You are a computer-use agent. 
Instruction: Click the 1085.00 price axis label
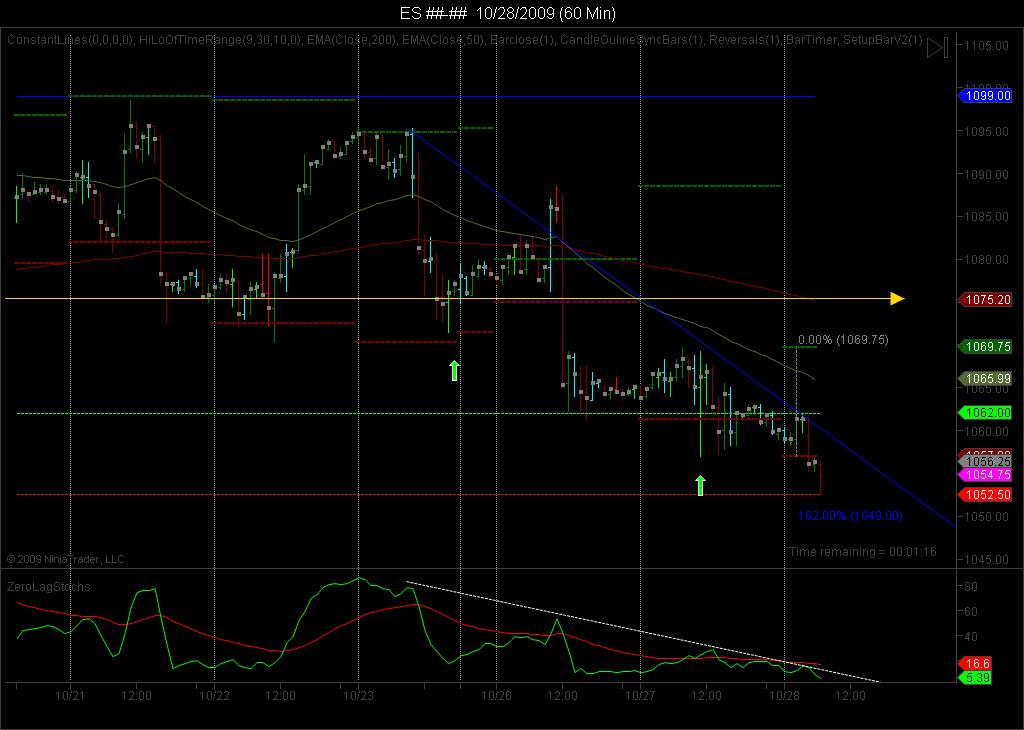tap(986, 217)
